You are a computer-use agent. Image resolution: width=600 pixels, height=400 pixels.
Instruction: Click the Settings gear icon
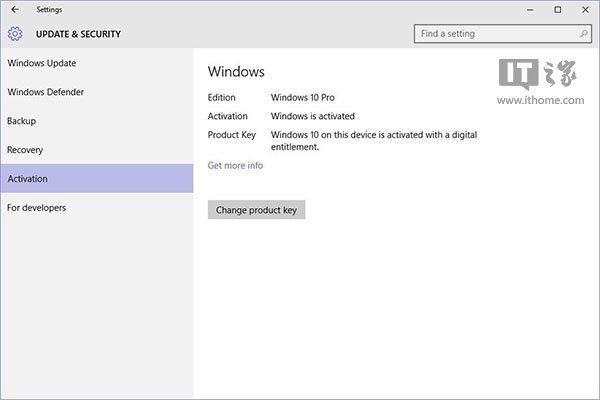point(15,34)
